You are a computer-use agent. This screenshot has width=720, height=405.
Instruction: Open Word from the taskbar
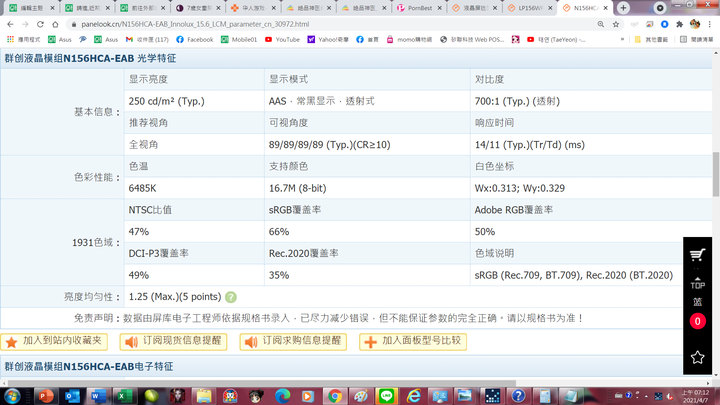click(98, 396)
